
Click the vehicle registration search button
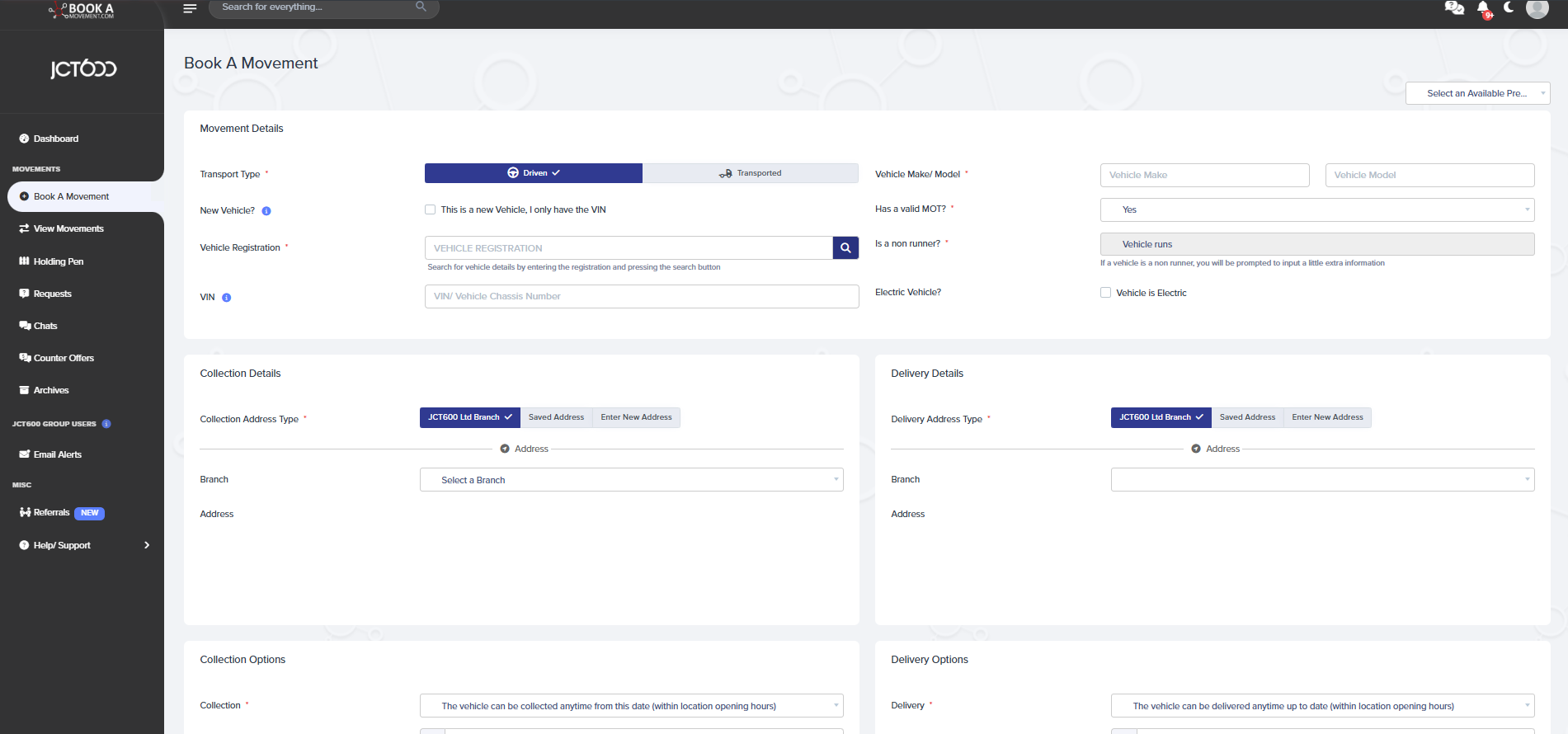(x=845, y=247)
